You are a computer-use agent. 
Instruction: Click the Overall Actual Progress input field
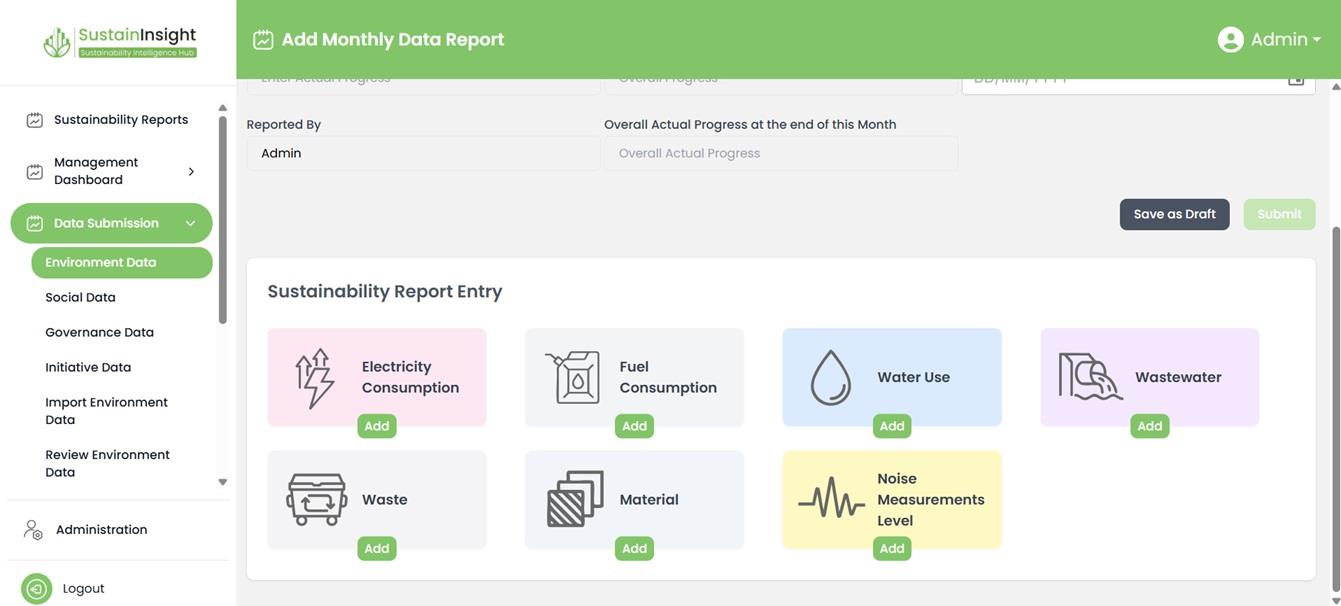tap(781, 153)
